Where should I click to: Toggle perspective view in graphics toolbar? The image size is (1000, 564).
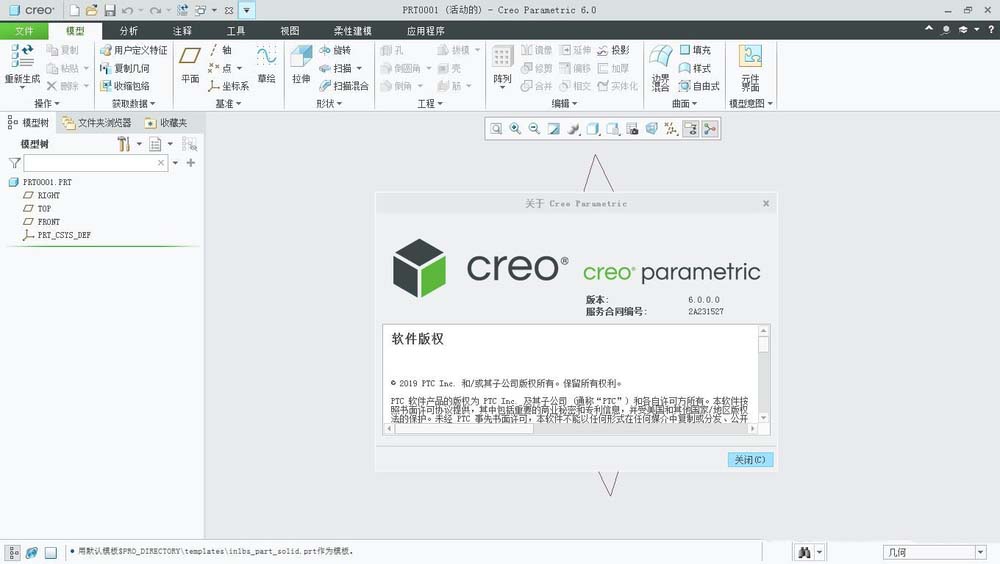[651, 129]
